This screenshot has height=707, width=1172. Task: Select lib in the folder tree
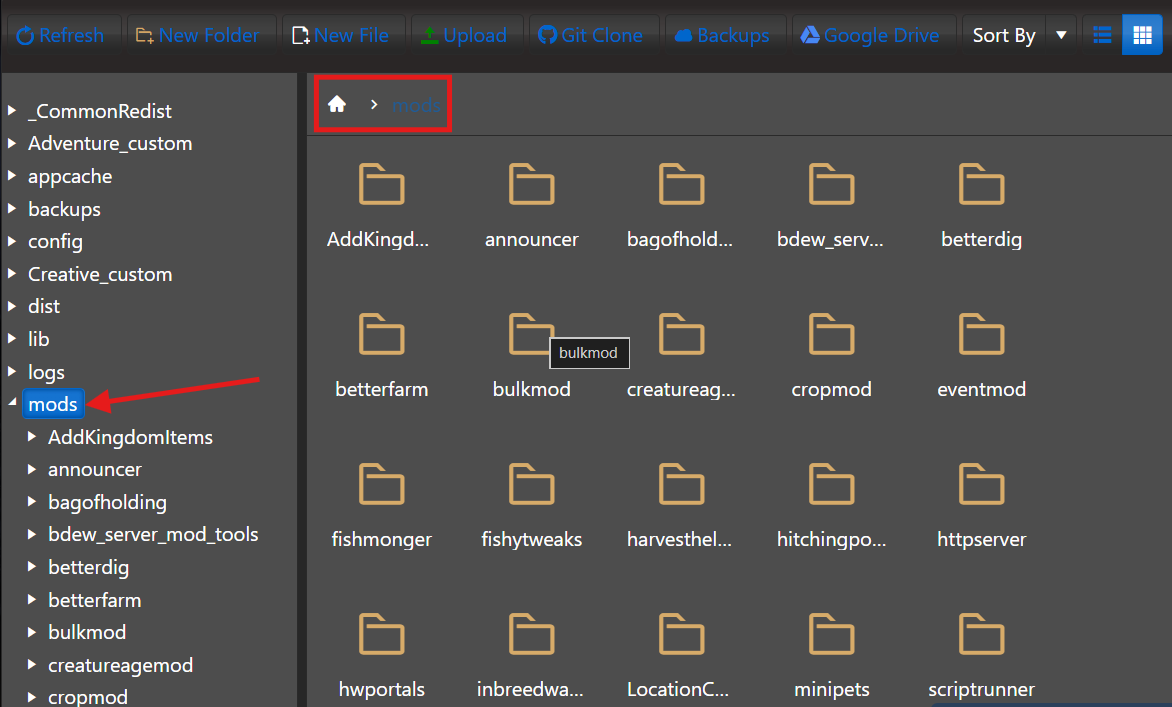pyautogui.click(x=38, y=339)
